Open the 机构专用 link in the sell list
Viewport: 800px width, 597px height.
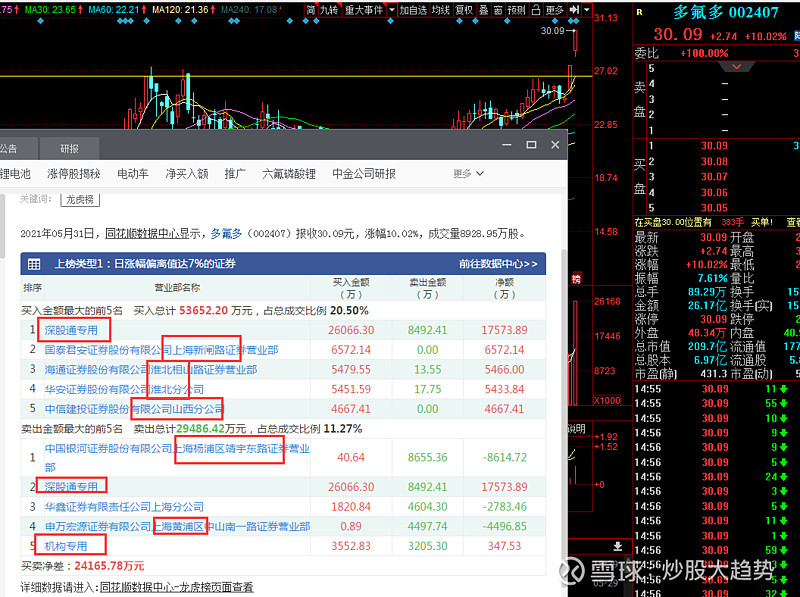(66, 546)
